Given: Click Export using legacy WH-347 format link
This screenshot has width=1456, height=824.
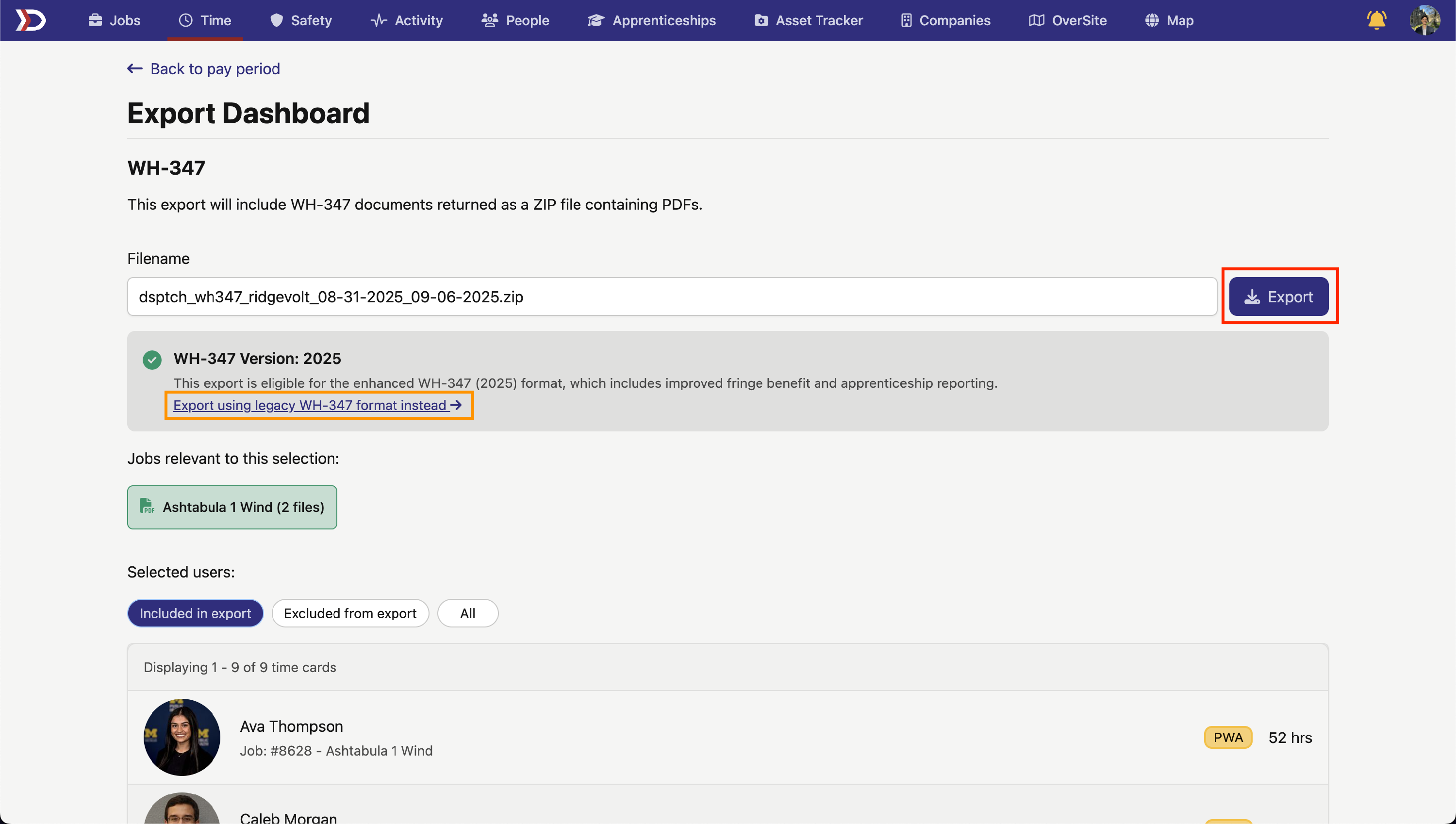Looking at the screenshot, I should [317, 405].
